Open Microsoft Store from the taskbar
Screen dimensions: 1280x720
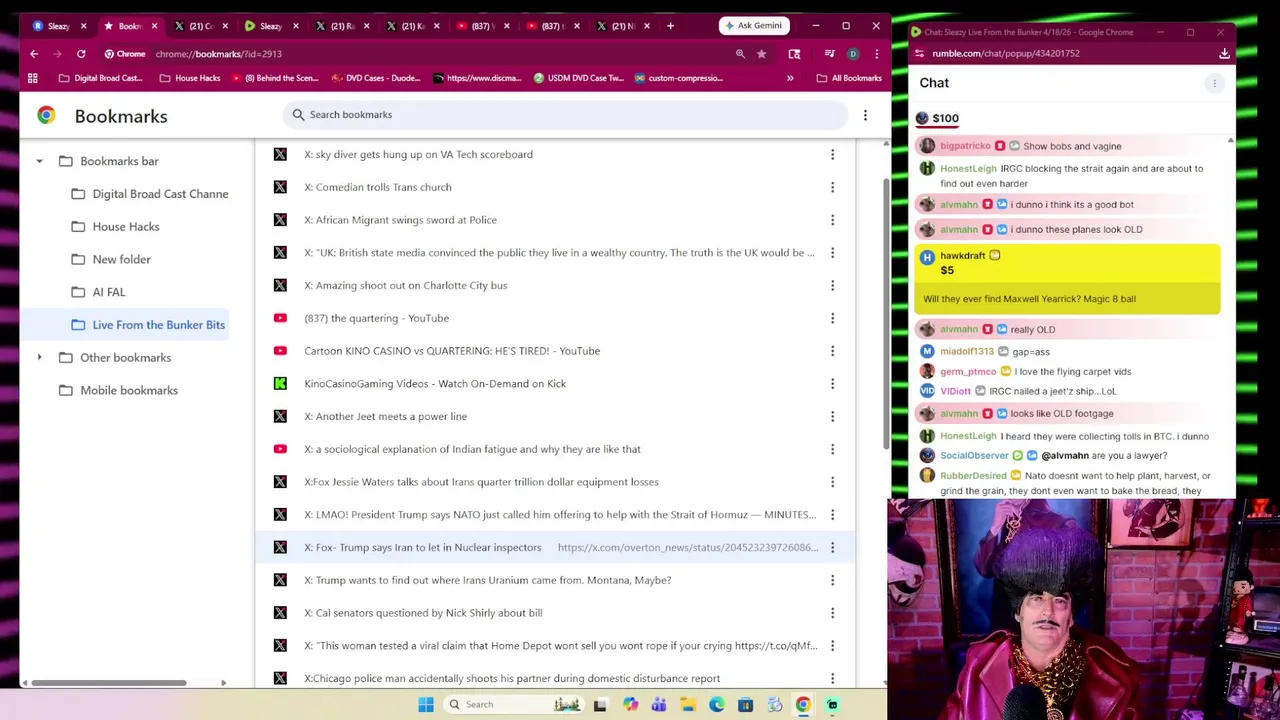click(745, 705)
